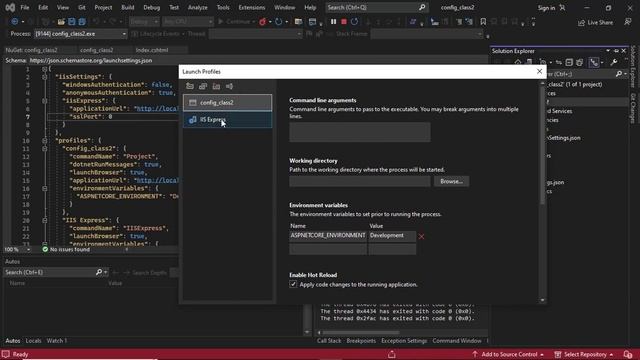The width and height of the screenshot is (640, 360).
Task: Stop debugging with the red square icon
Action: (x=344, y=22)
